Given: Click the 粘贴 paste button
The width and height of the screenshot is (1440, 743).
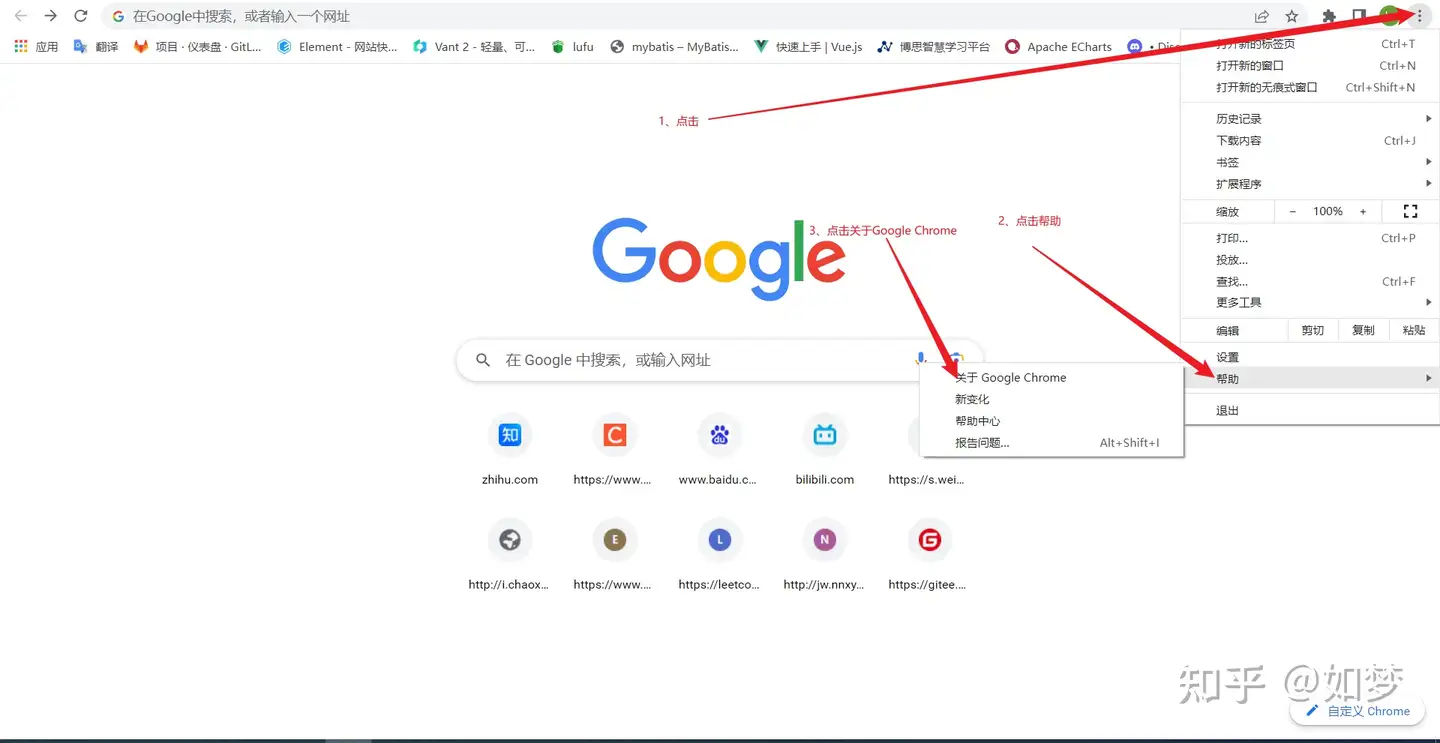Looking at the screenshot, I should click(1414, 330).
